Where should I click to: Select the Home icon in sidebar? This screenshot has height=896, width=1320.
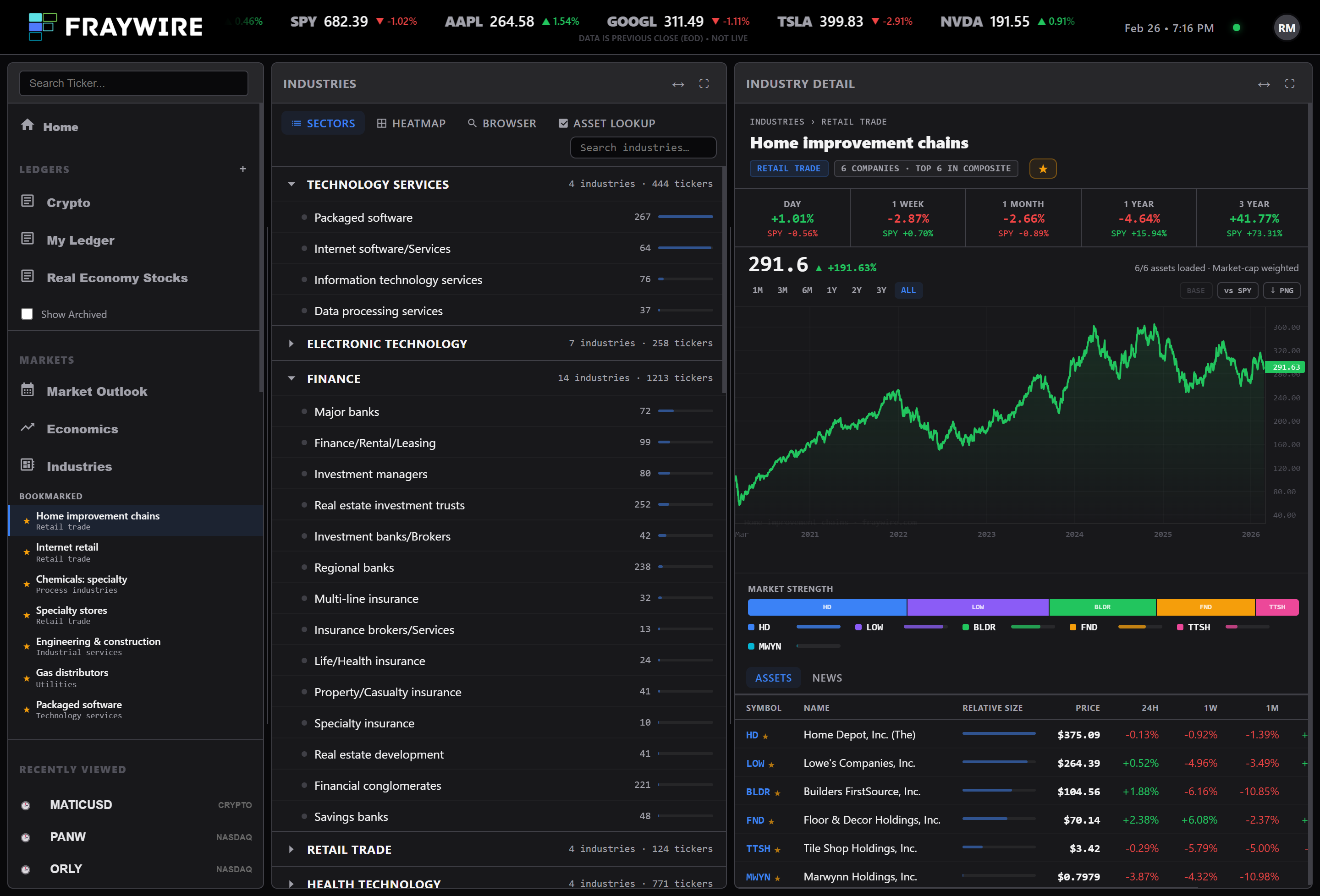(27, 126)
